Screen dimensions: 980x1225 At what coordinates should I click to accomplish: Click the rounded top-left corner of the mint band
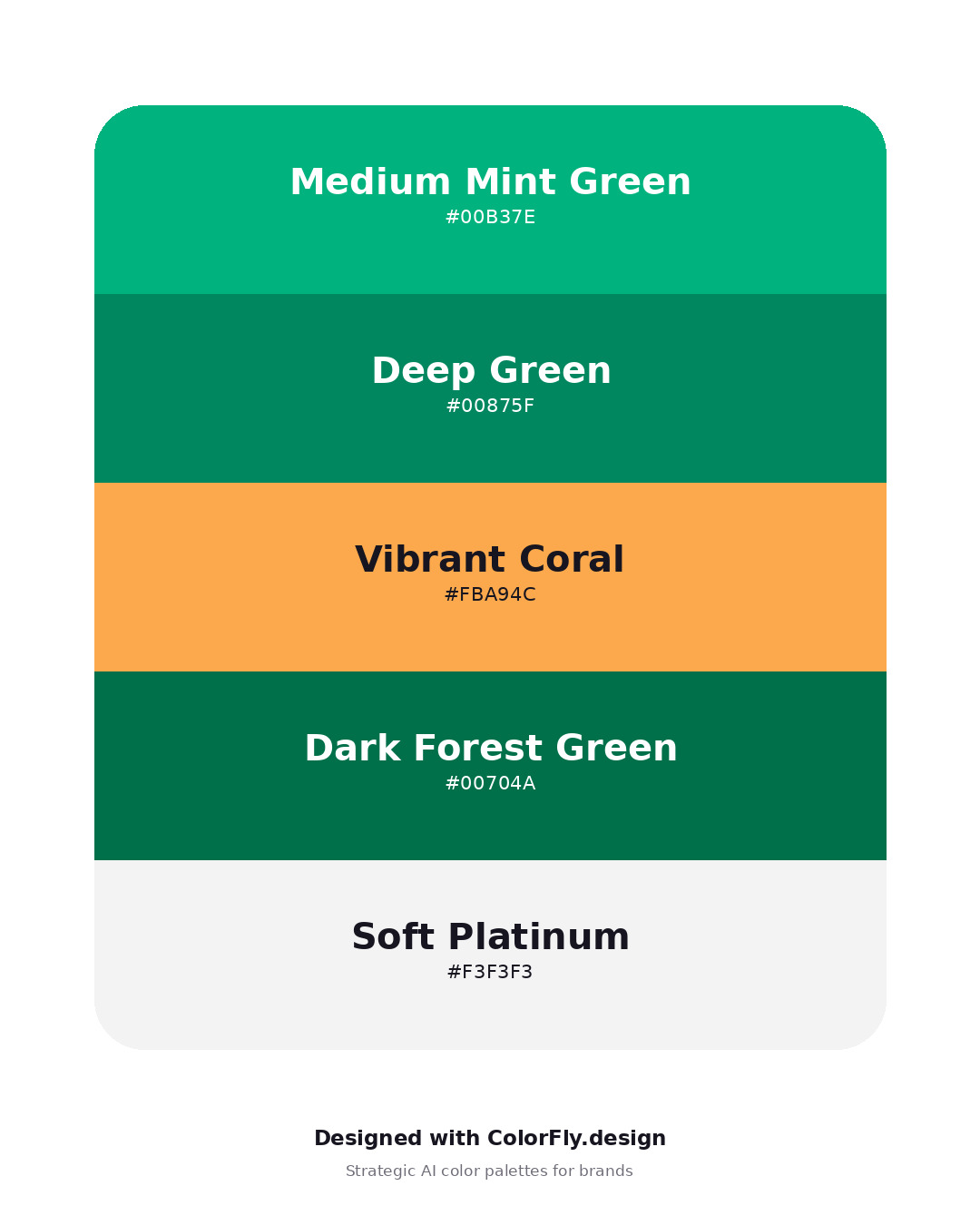point(113,123)
